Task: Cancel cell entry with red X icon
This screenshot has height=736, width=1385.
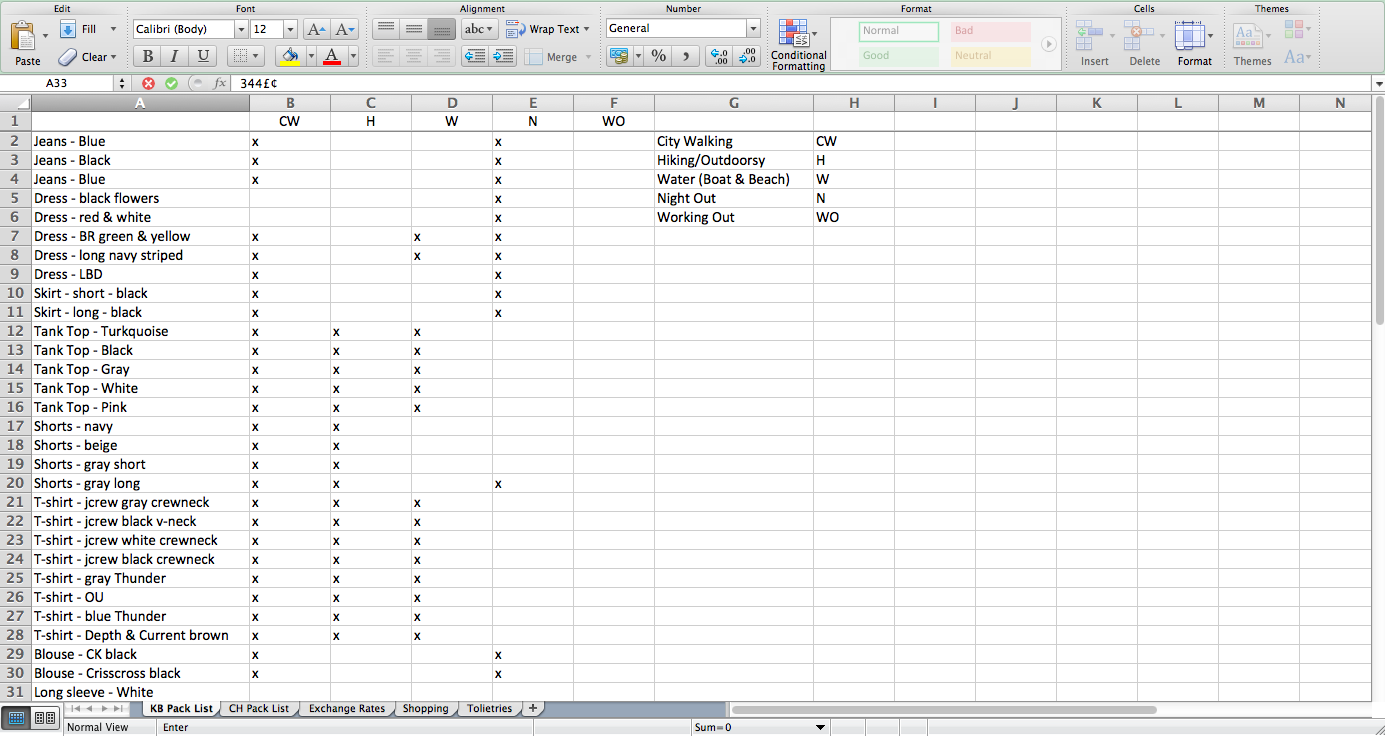Action: 148,84
